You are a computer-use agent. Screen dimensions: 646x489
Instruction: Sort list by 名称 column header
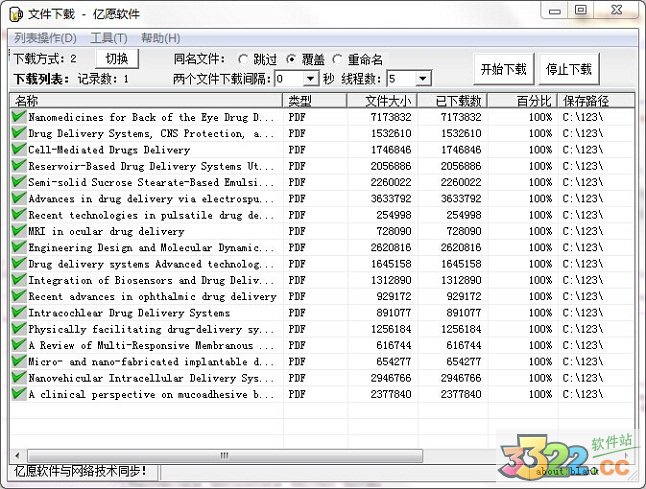pyautogui.click(x=146, y=101)
